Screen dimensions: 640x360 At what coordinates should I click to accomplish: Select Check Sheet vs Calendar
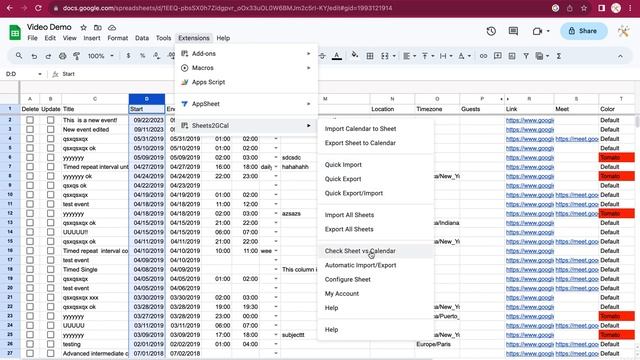[x=360, y=251]
